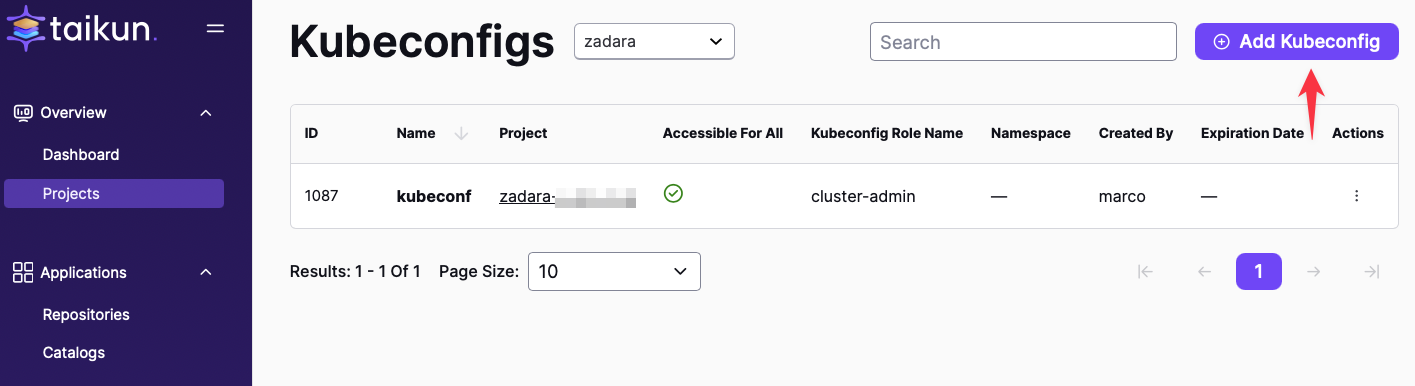Click the green Accessible For All checkmark
Image resolution: width=1415 pixels, height=386 pixels.
673,194
